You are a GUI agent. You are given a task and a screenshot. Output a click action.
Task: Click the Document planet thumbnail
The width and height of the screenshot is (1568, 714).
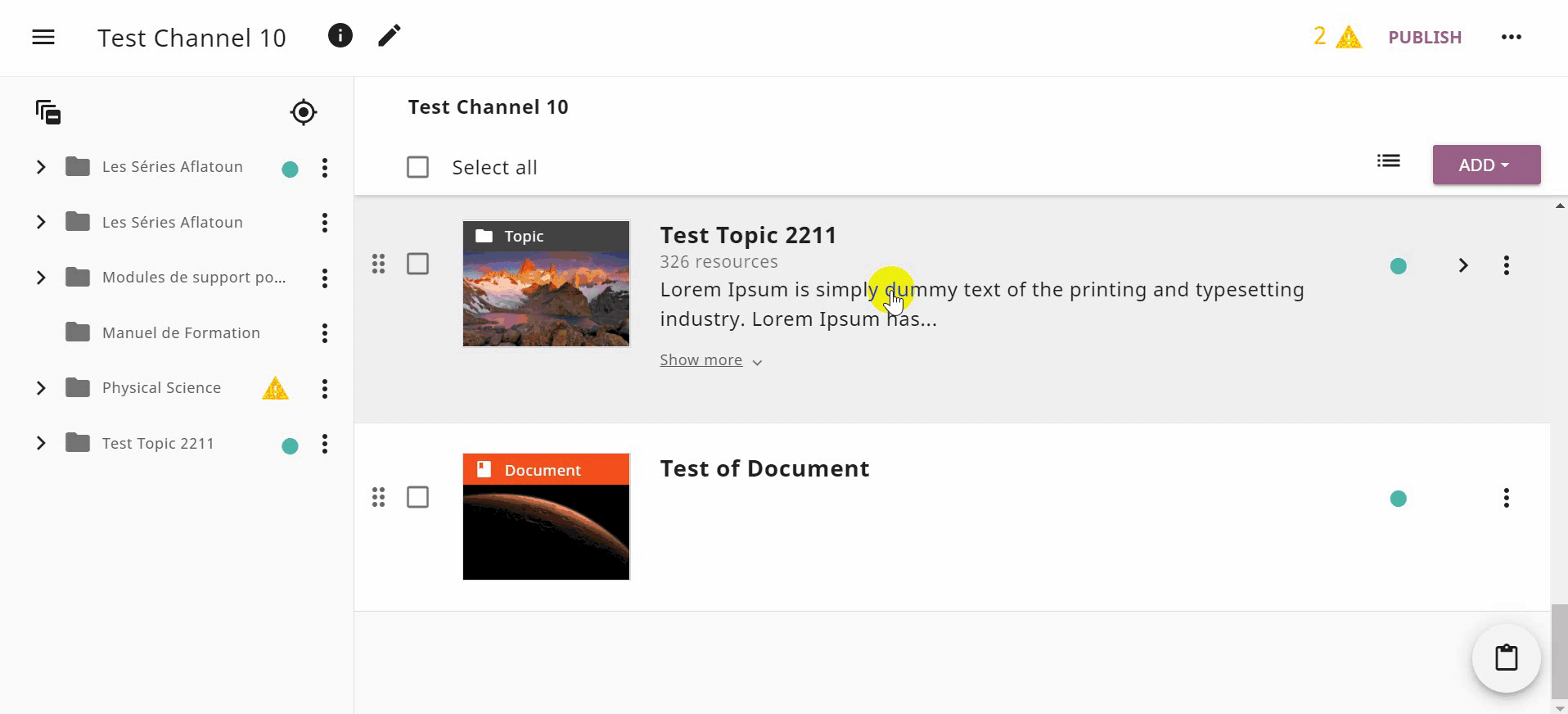coord(546,517)
